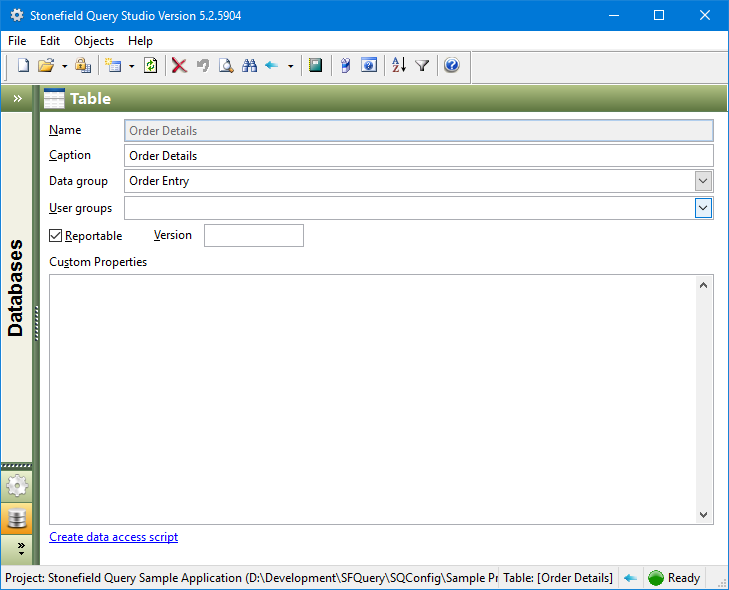Screen dimensions: 729x590
Task: Click into the Caption text field
Action: coord(418,156)
